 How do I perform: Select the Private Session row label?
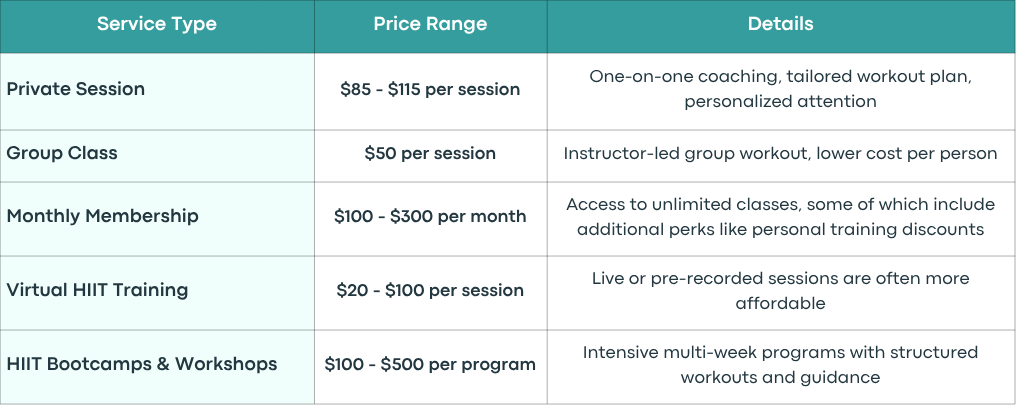[x=76, y=89]
